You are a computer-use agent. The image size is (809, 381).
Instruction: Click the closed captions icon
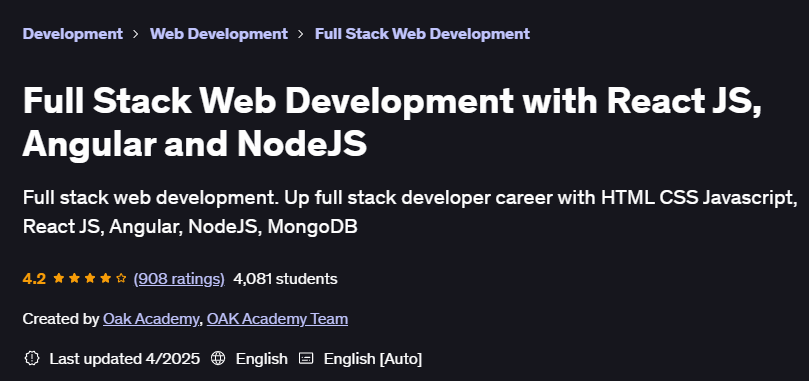(x=306, y=358)
